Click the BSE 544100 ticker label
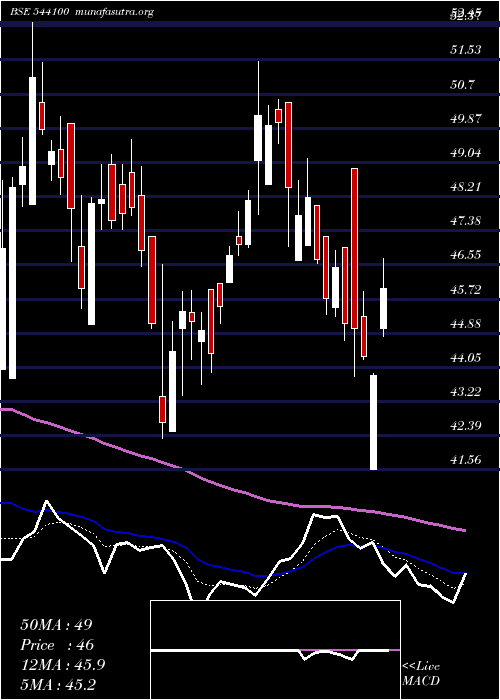Screen dimensions: 500x700 point(39,12)
